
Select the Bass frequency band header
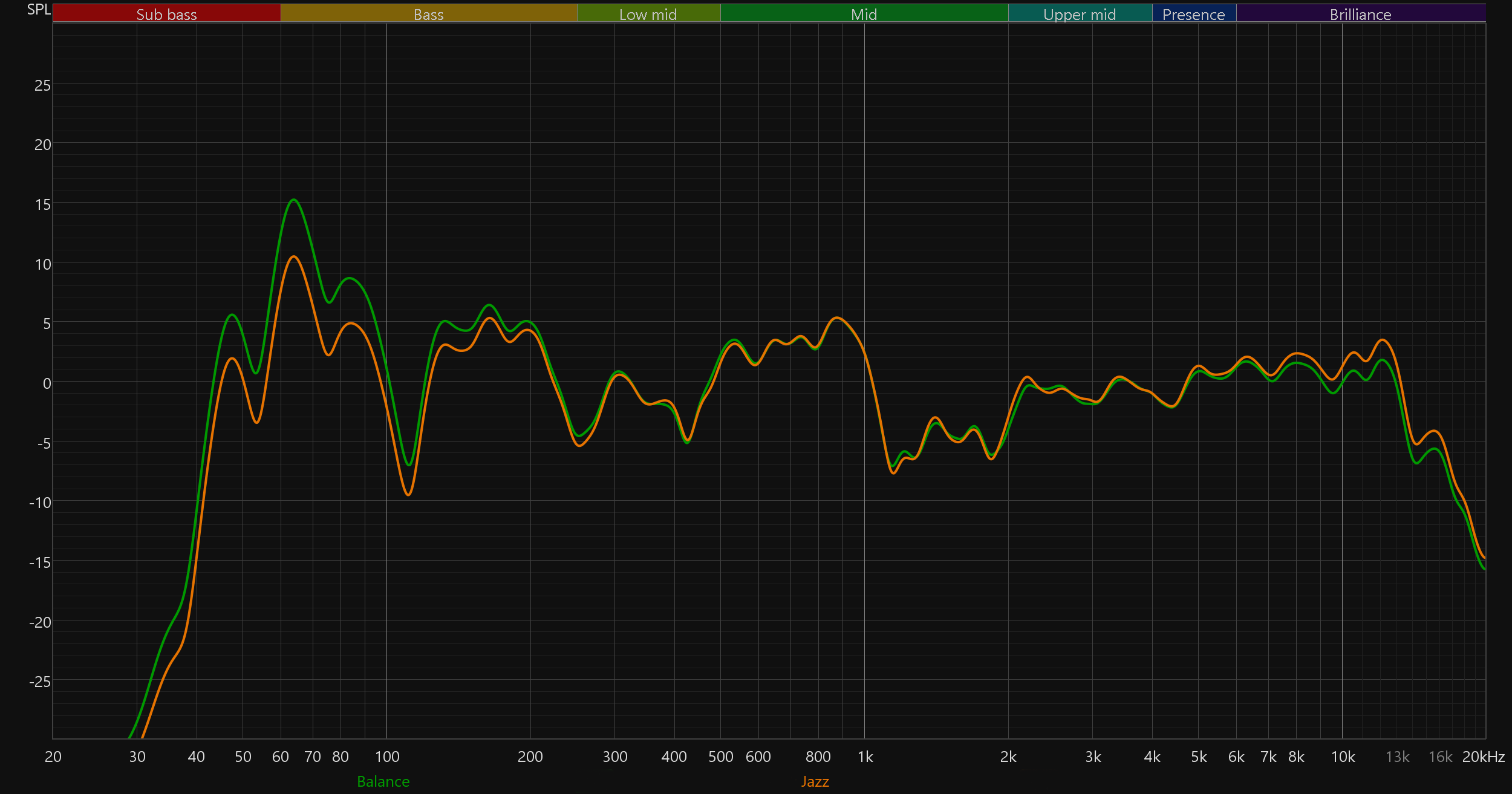(x=428, y=14)
